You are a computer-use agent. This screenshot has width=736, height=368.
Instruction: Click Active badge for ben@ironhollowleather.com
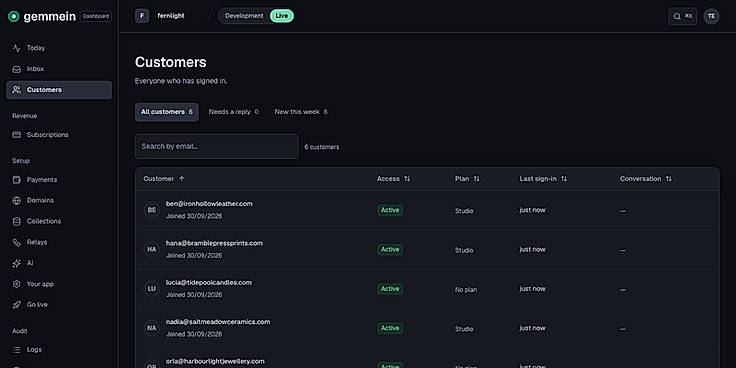390,210
